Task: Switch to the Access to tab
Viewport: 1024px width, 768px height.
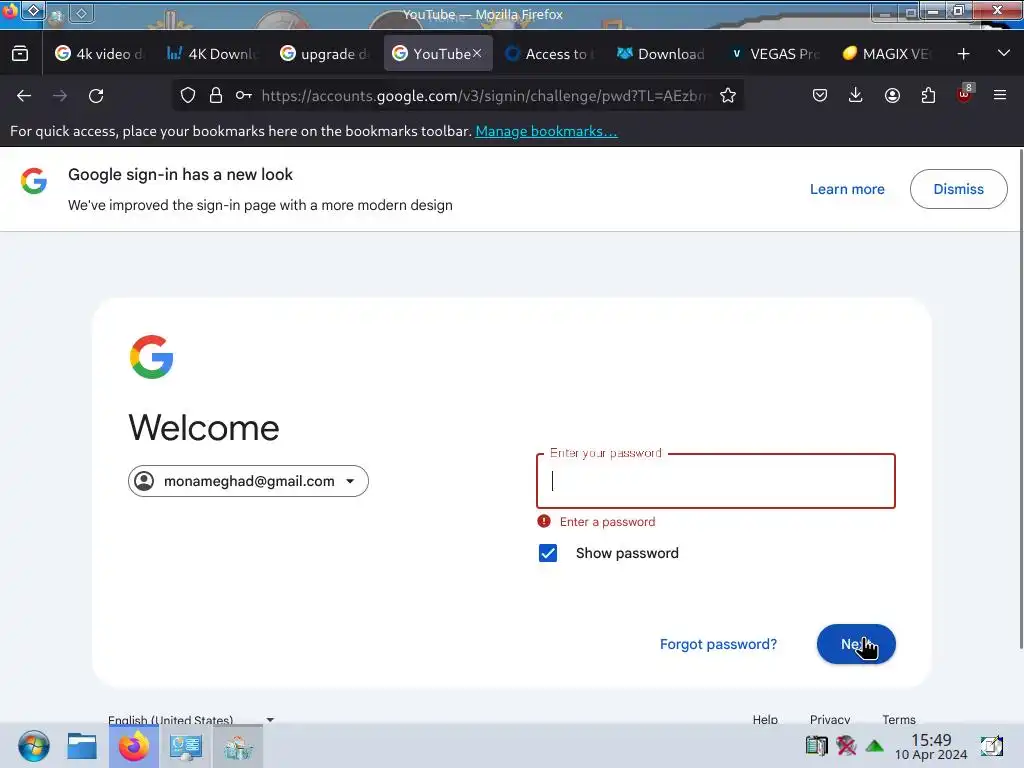Action: coord(550,54)
